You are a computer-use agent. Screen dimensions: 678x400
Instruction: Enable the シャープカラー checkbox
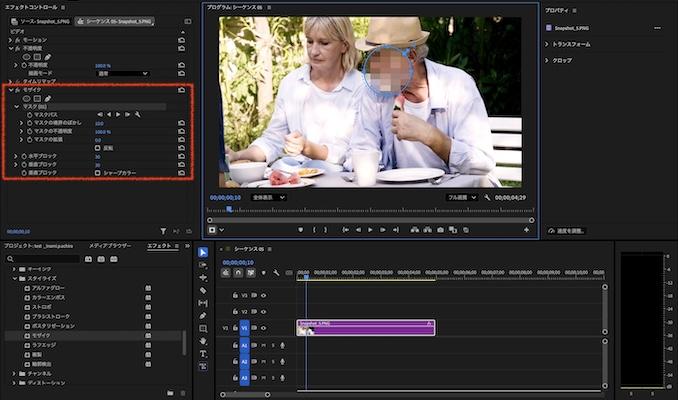point(97,172)
